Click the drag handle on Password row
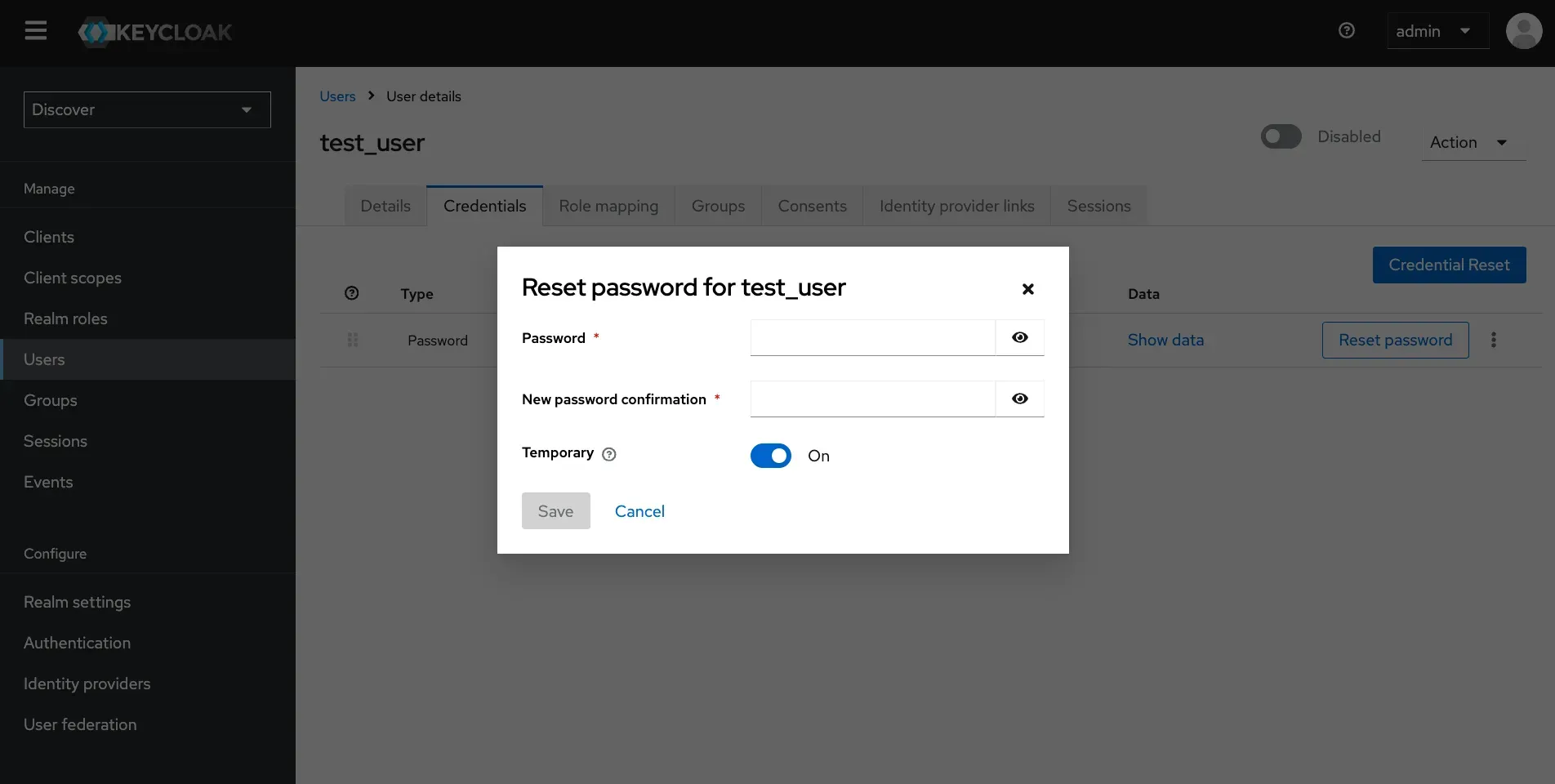The image size is (1555, 784). [353, 340]
